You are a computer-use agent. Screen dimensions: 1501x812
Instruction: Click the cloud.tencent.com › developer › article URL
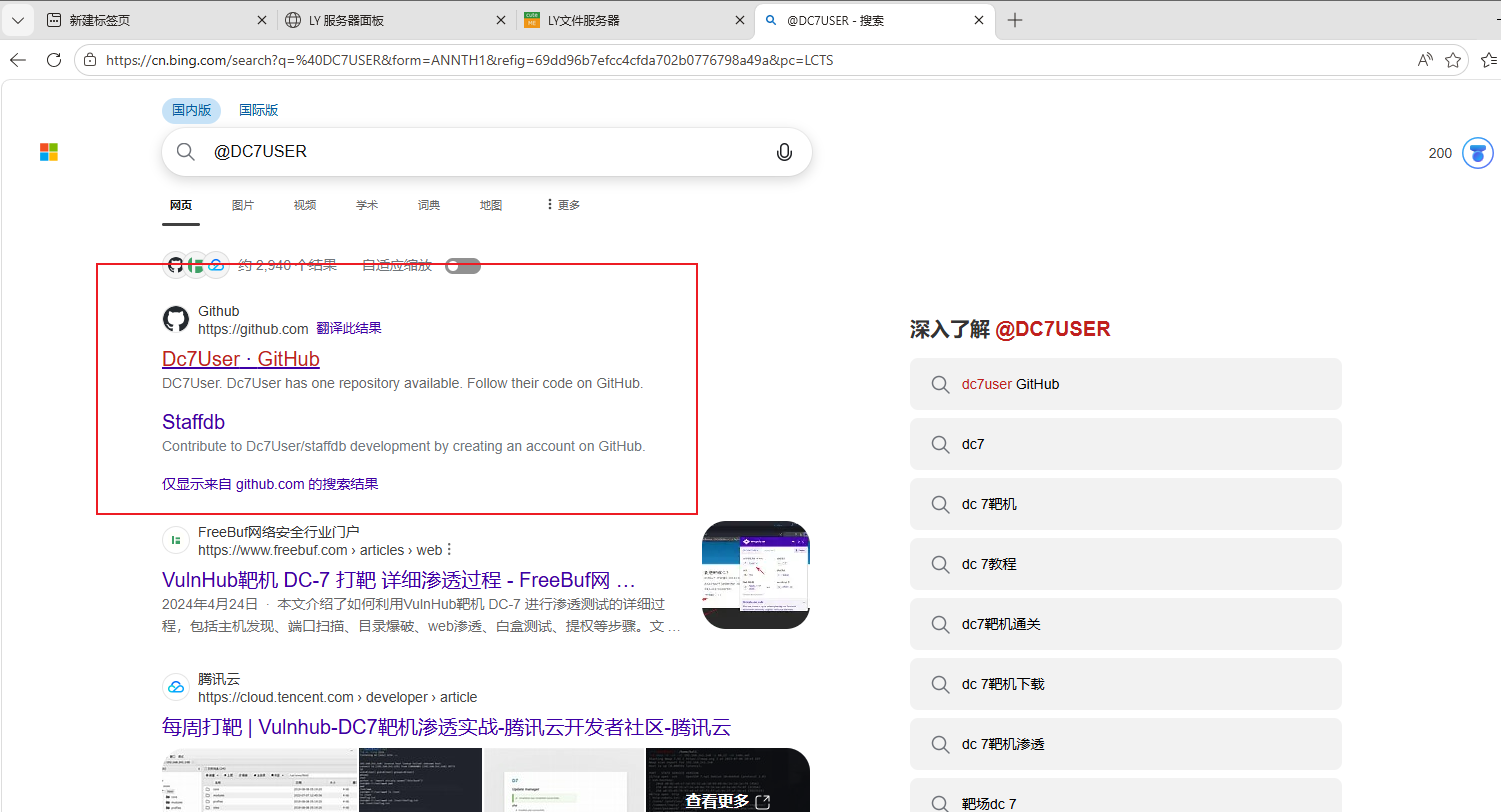[337, 697]
